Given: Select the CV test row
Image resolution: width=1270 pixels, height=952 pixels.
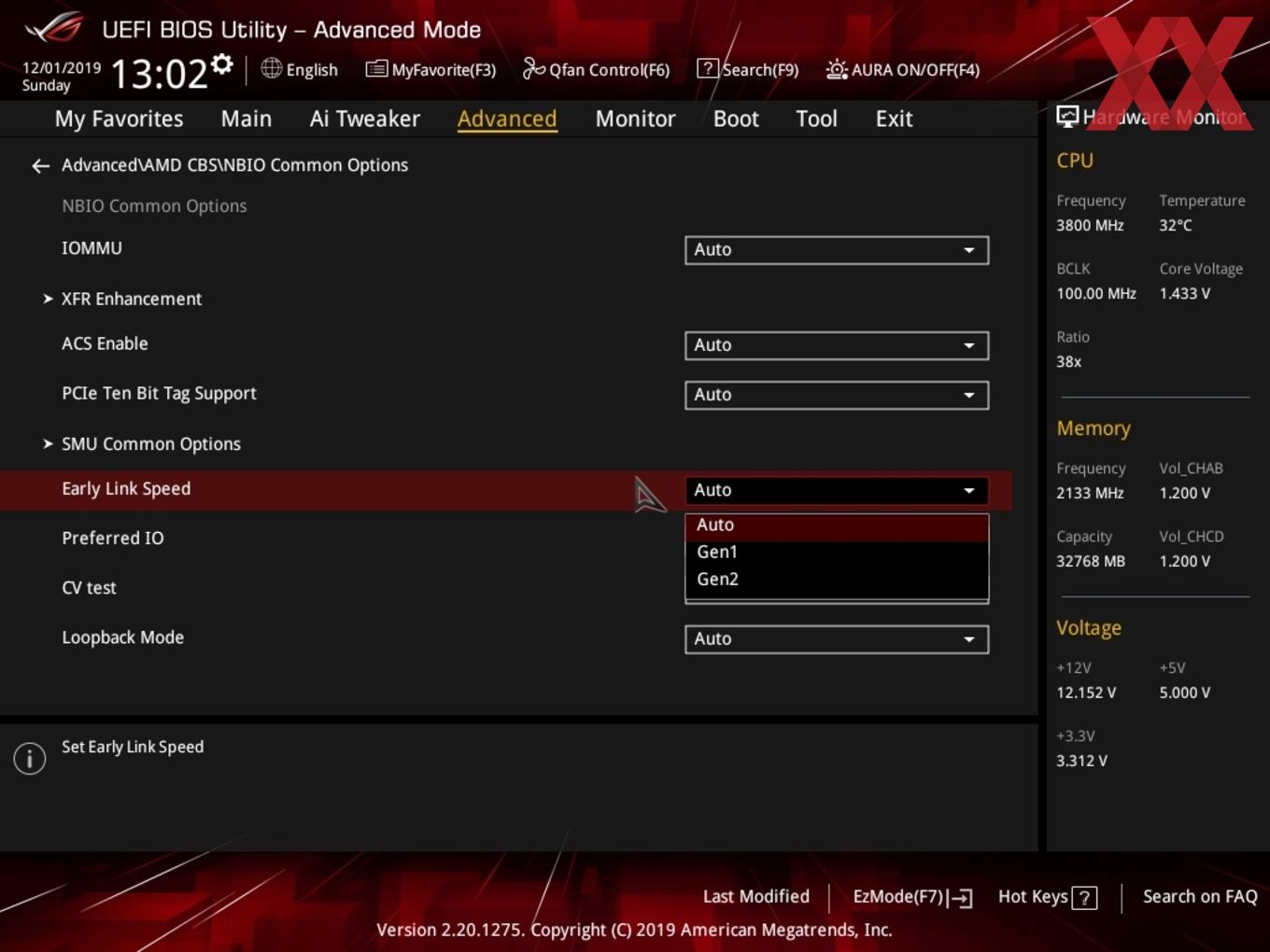Looking at the screenshot, I should click(x=89, y=588).
